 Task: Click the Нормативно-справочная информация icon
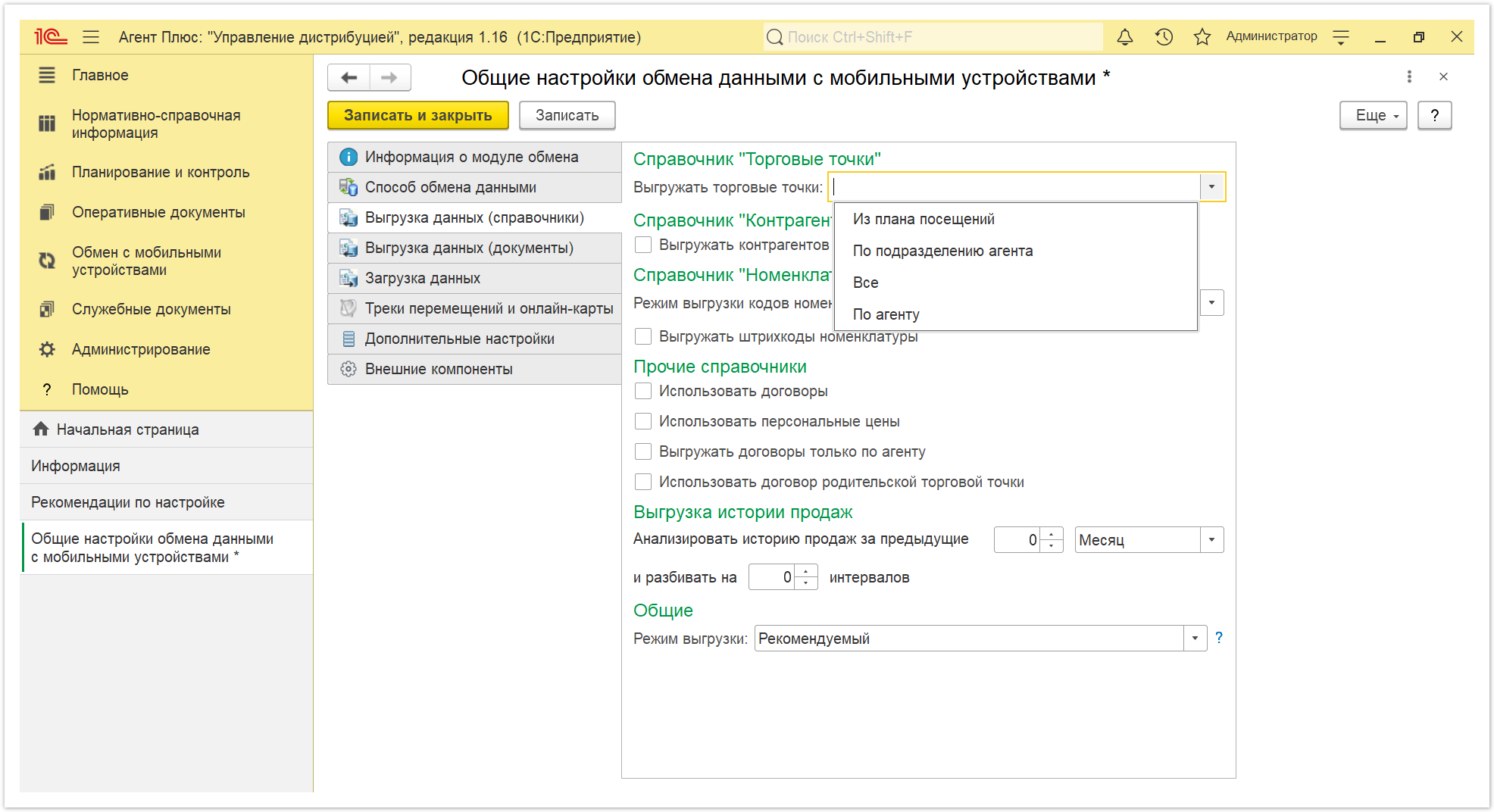[47, 123]
